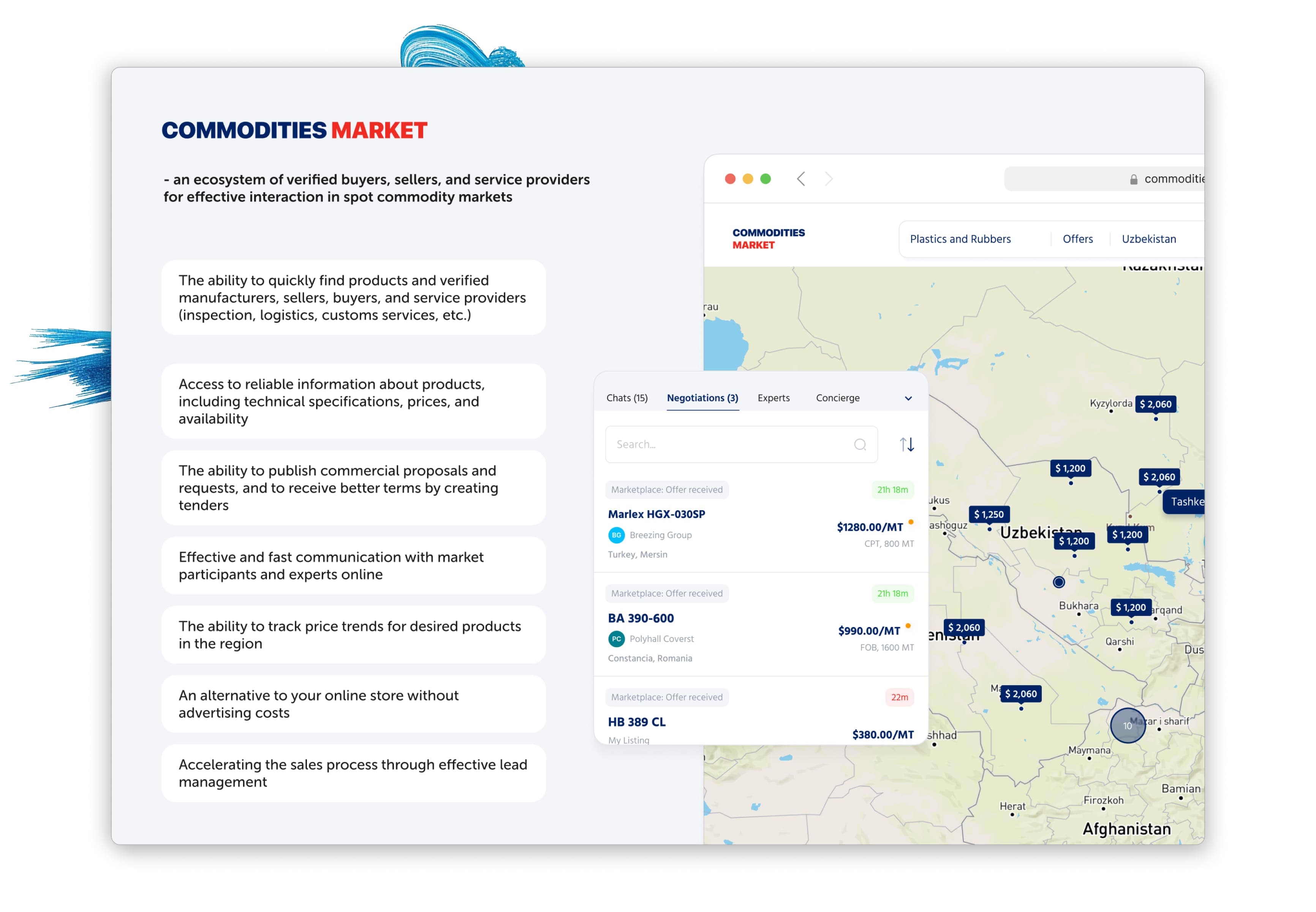Click the $990.00/MT price

click(869, 631)
